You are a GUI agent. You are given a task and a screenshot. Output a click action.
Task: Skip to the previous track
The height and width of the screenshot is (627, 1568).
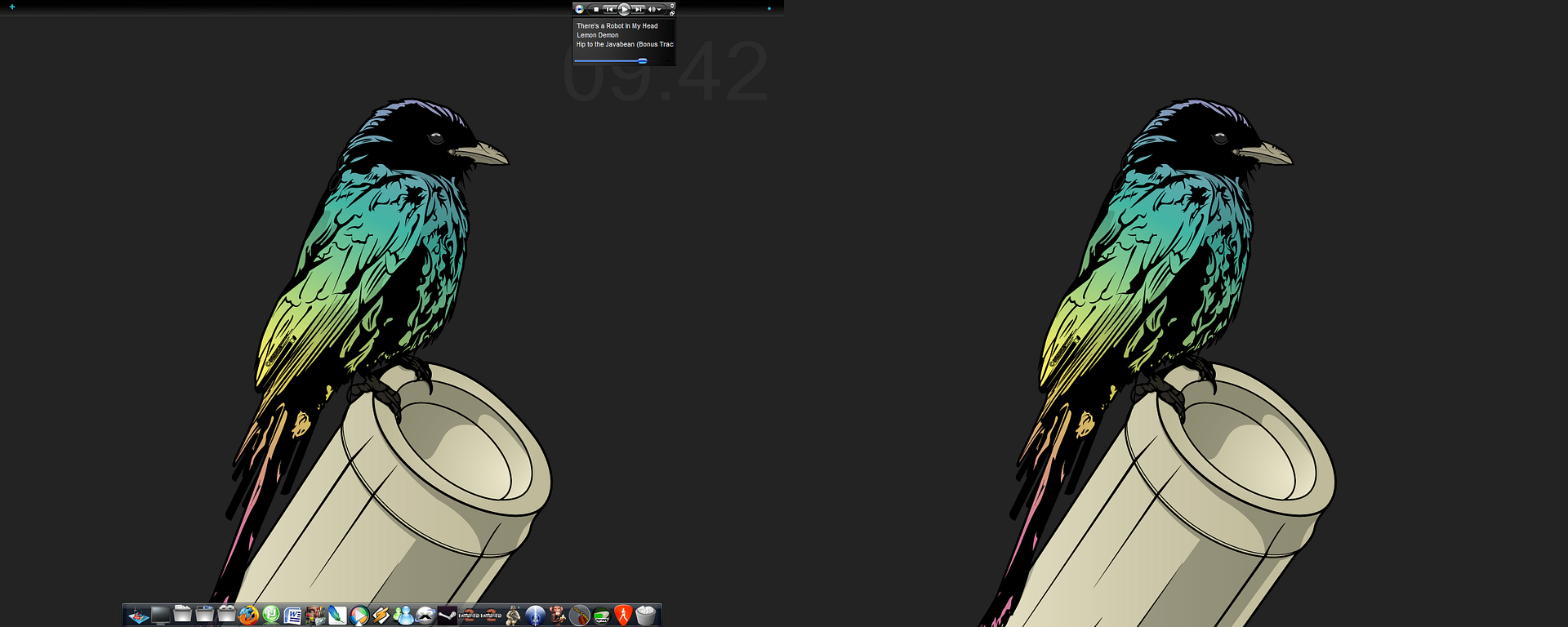(x=609, y=9)
